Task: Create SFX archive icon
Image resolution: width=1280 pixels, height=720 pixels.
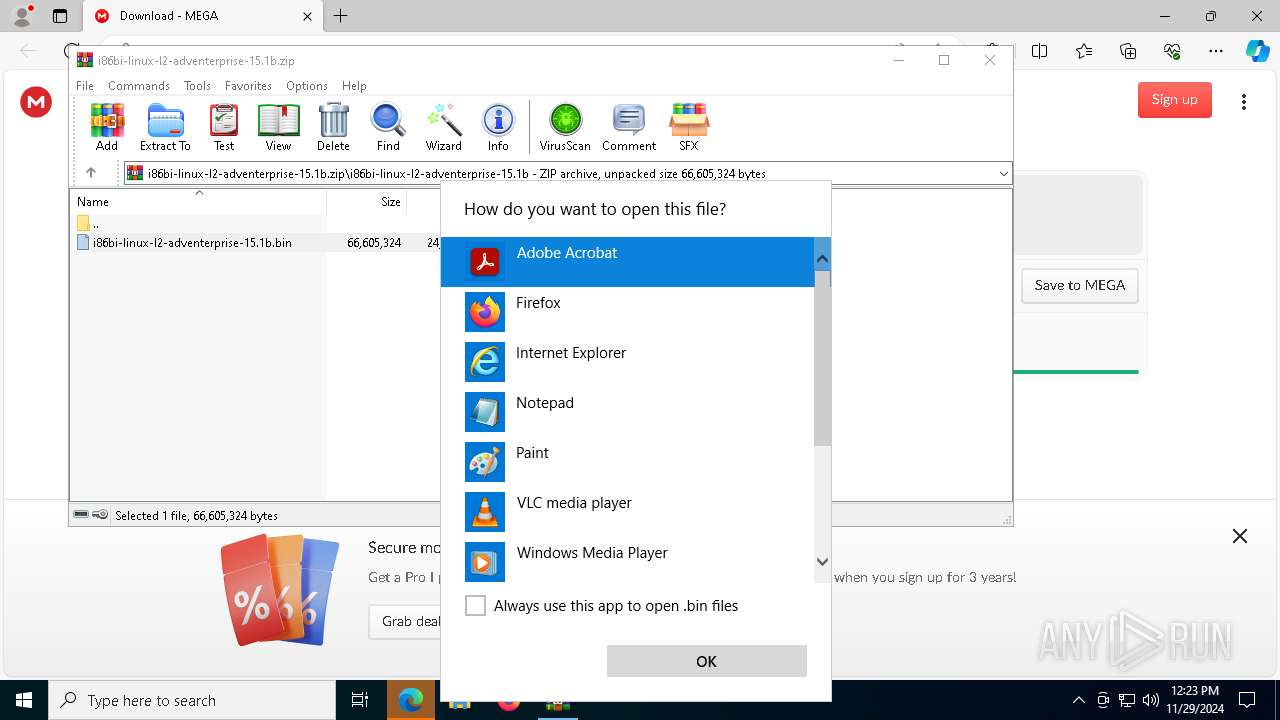Action: [689, 127]
